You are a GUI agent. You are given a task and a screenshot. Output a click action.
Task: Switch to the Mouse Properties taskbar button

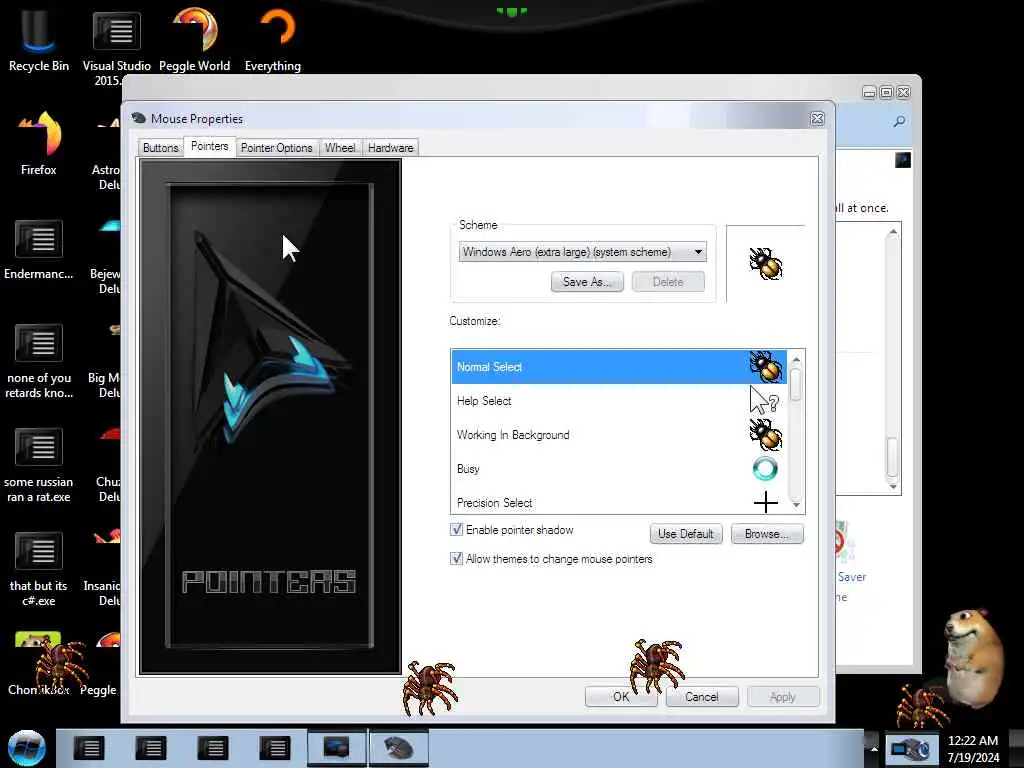(x=399, y=748)
